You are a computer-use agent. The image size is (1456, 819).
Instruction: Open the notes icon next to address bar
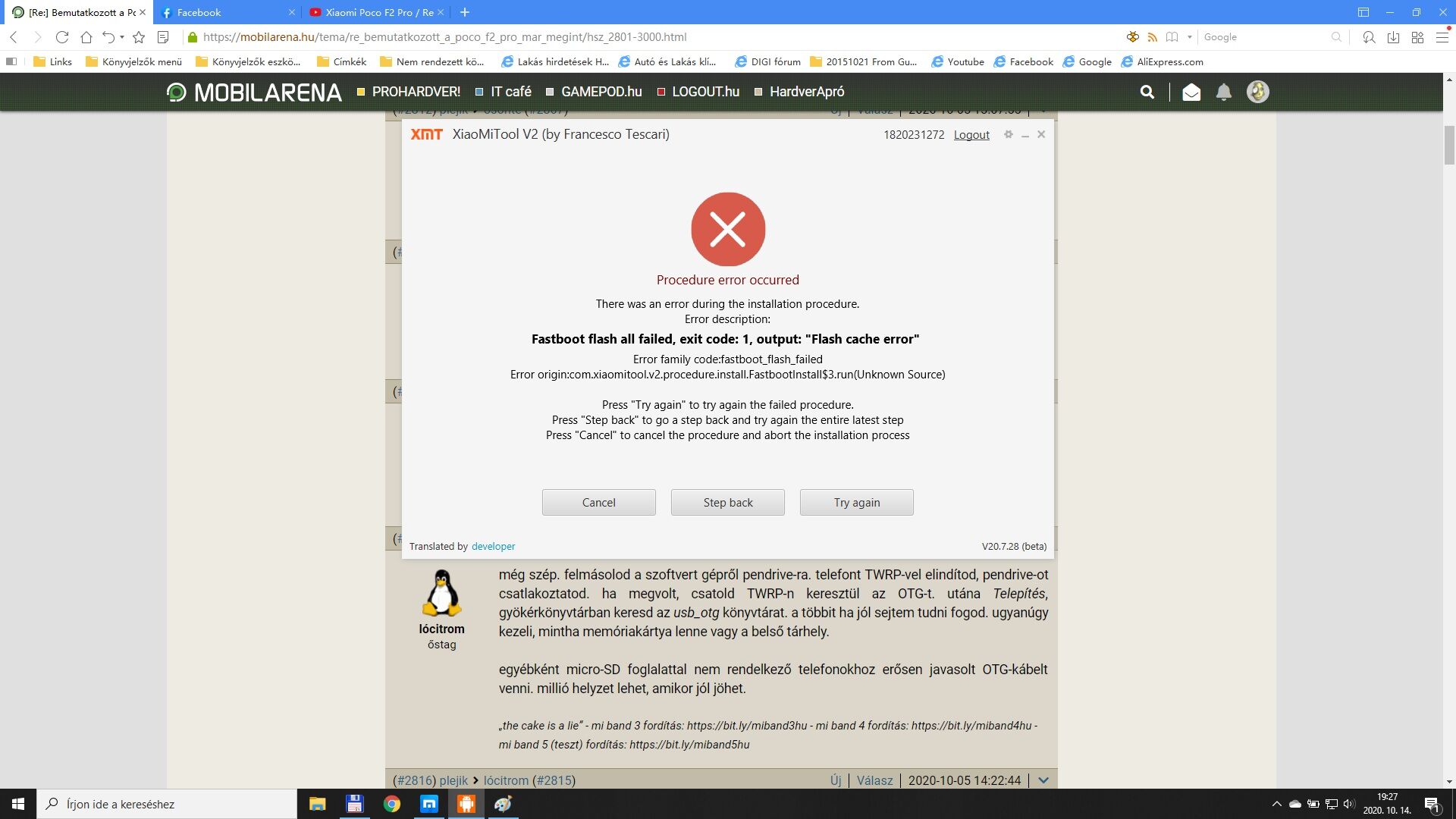point(162,36)
